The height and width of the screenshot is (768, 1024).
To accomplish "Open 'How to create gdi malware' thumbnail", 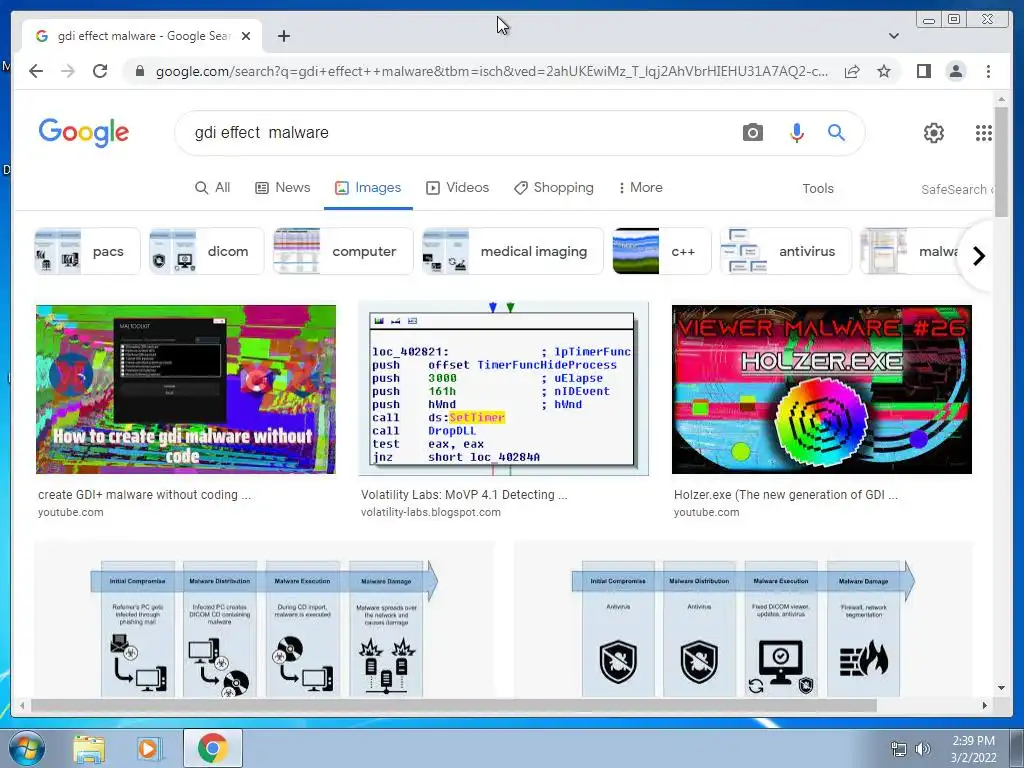I will pyautogui.click(x=186, y=389).
